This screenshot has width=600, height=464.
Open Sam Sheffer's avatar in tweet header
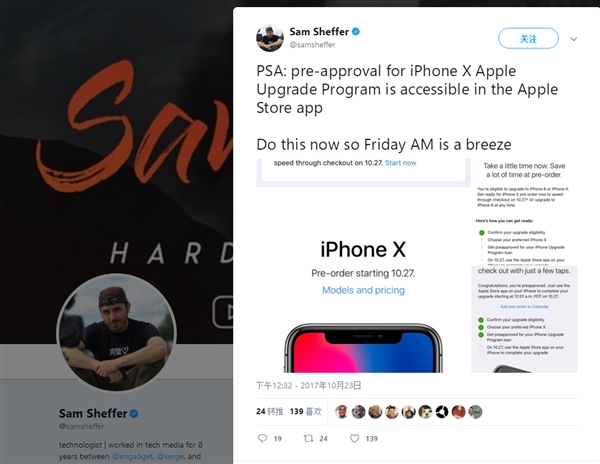tap(270, 38)
